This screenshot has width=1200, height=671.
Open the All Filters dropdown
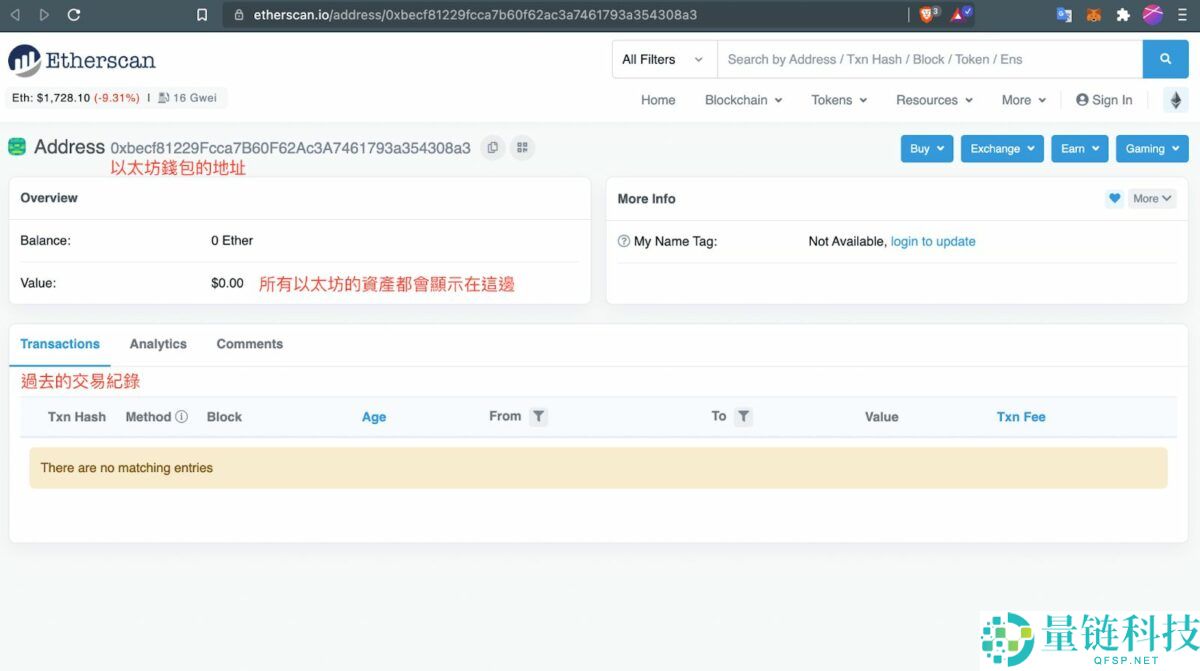point(663,59)
